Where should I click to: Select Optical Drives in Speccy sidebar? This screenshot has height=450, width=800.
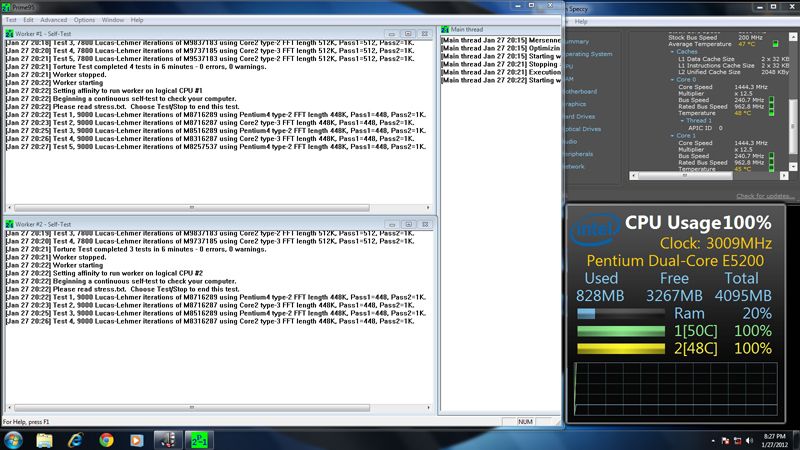[583, 129]
